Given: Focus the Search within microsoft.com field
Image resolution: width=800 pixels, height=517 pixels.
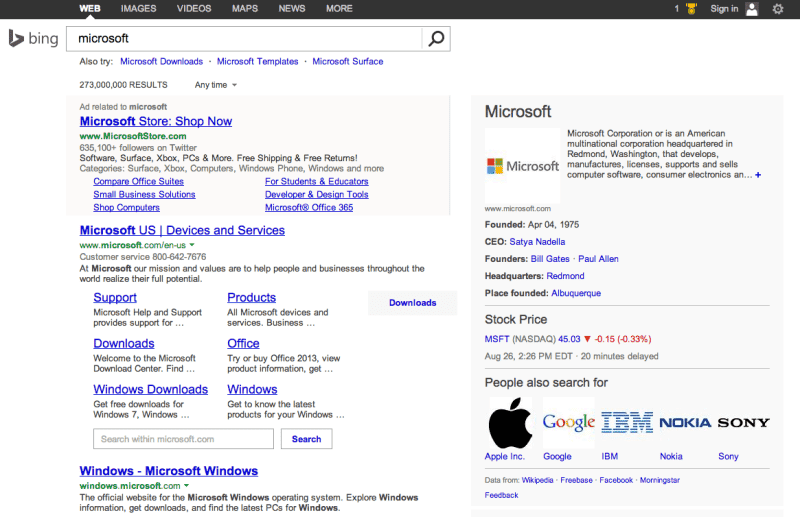Looking at the screenshot, I should coord(183,439).
